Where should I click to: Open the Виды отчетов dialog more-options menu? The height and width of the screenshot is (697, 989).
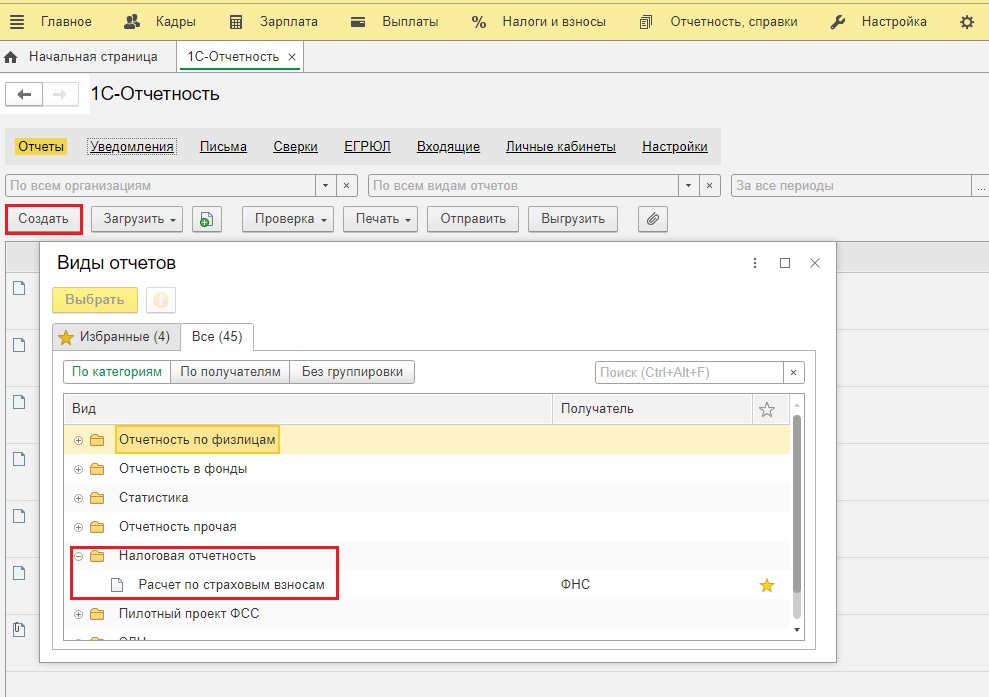(754, 263)
